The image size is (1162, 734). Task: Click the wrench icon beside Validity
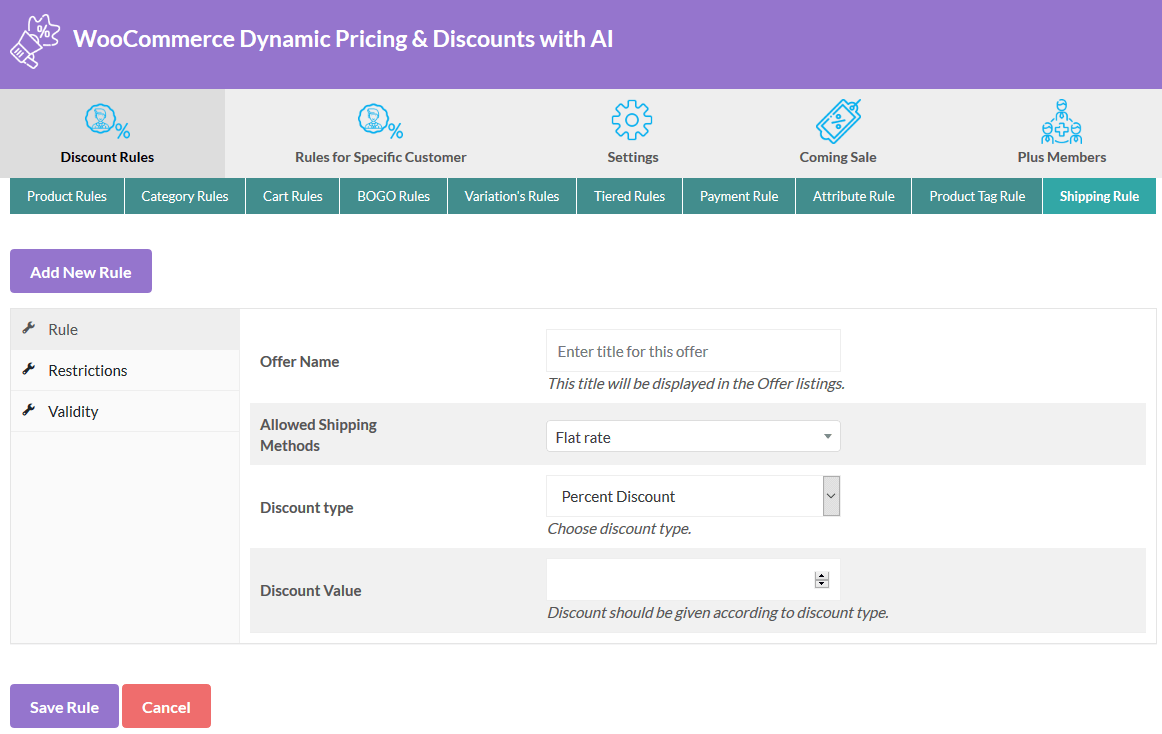pos(28,411)
